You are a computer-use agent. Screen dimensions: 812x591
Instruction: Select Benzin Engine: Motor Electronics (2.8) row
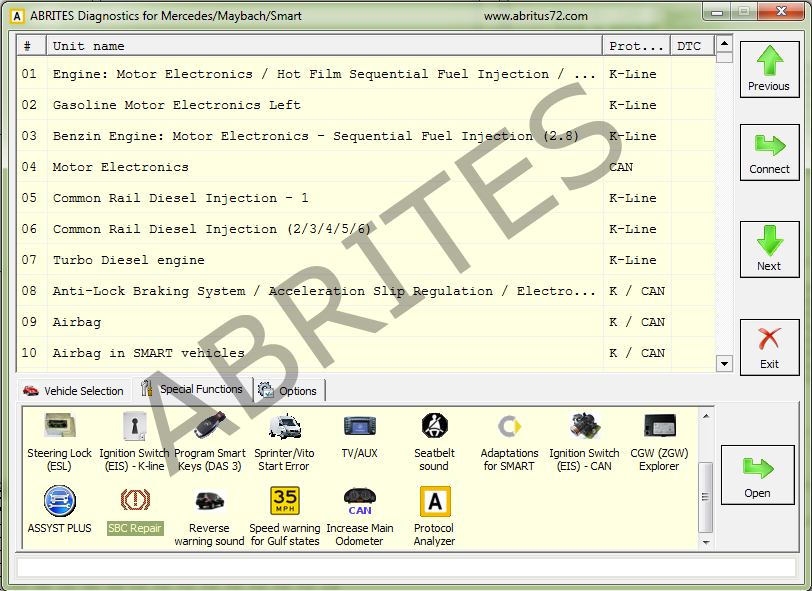point(366,136)
